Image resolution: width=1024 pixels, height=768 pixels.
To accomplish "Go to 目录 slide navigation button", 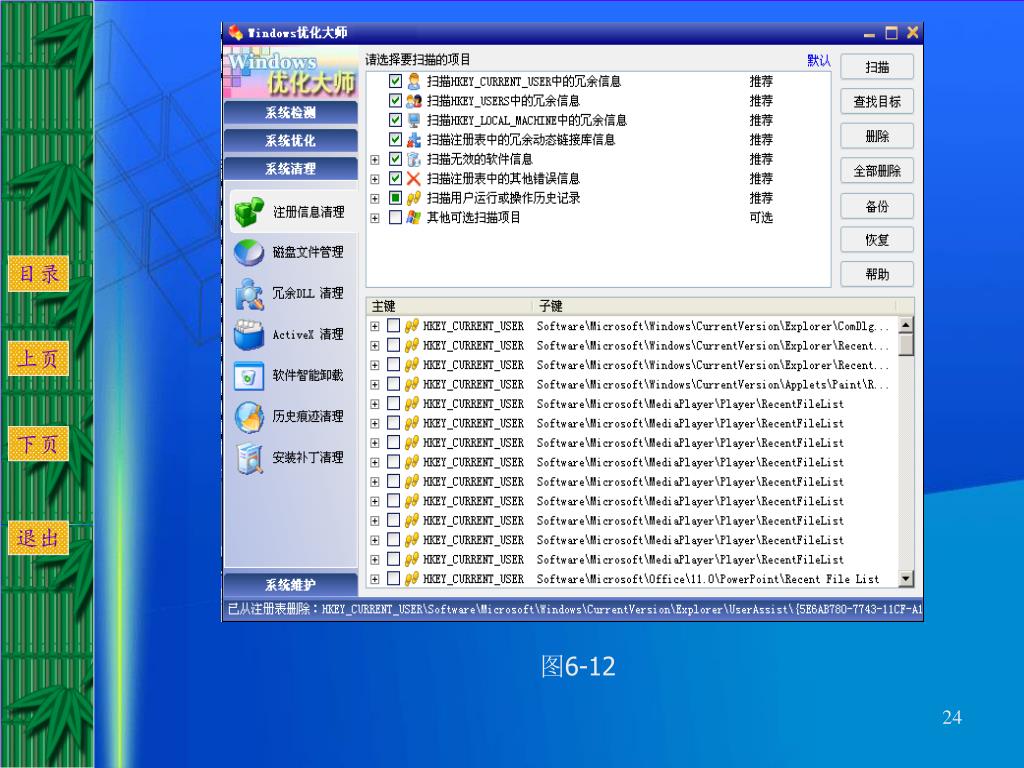I will (x=39, y=274).
